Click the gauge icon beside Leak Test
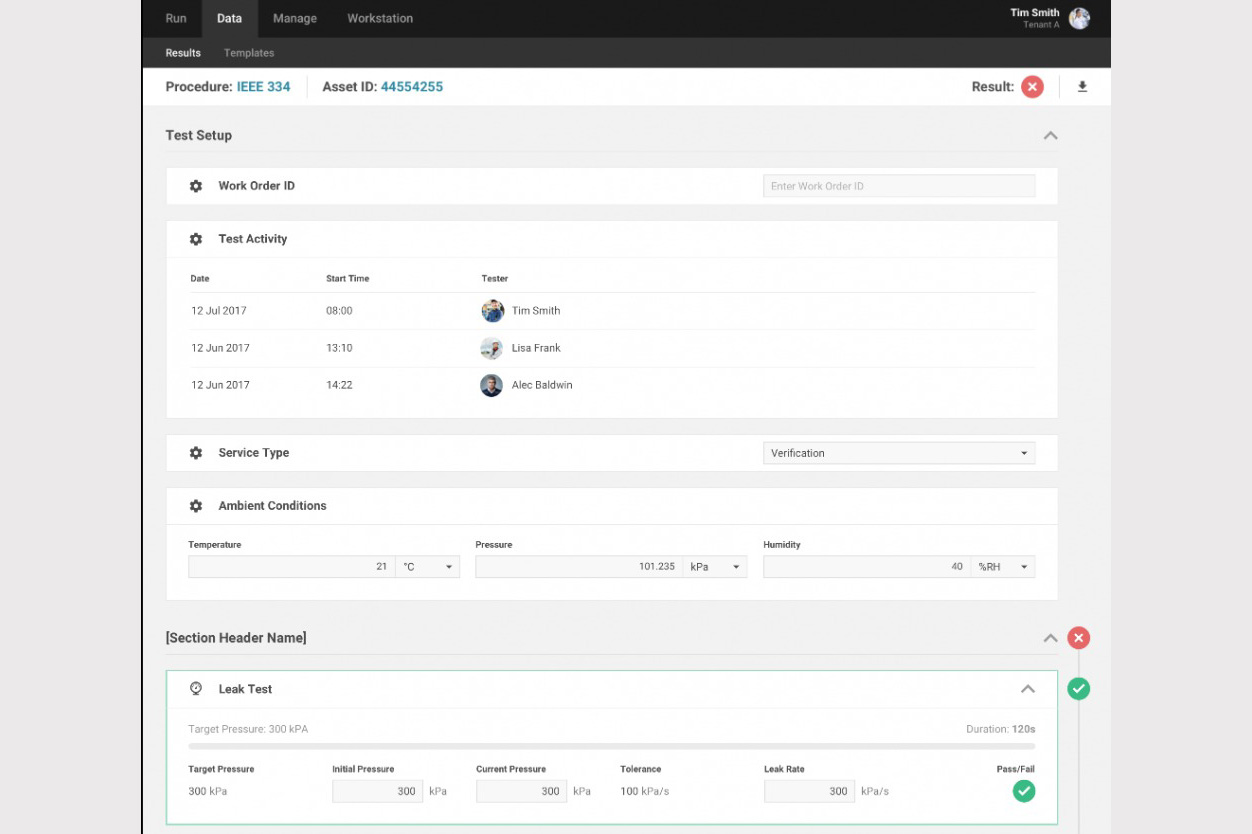Screen dimensions: 1252x834 (x=196, y=689)
